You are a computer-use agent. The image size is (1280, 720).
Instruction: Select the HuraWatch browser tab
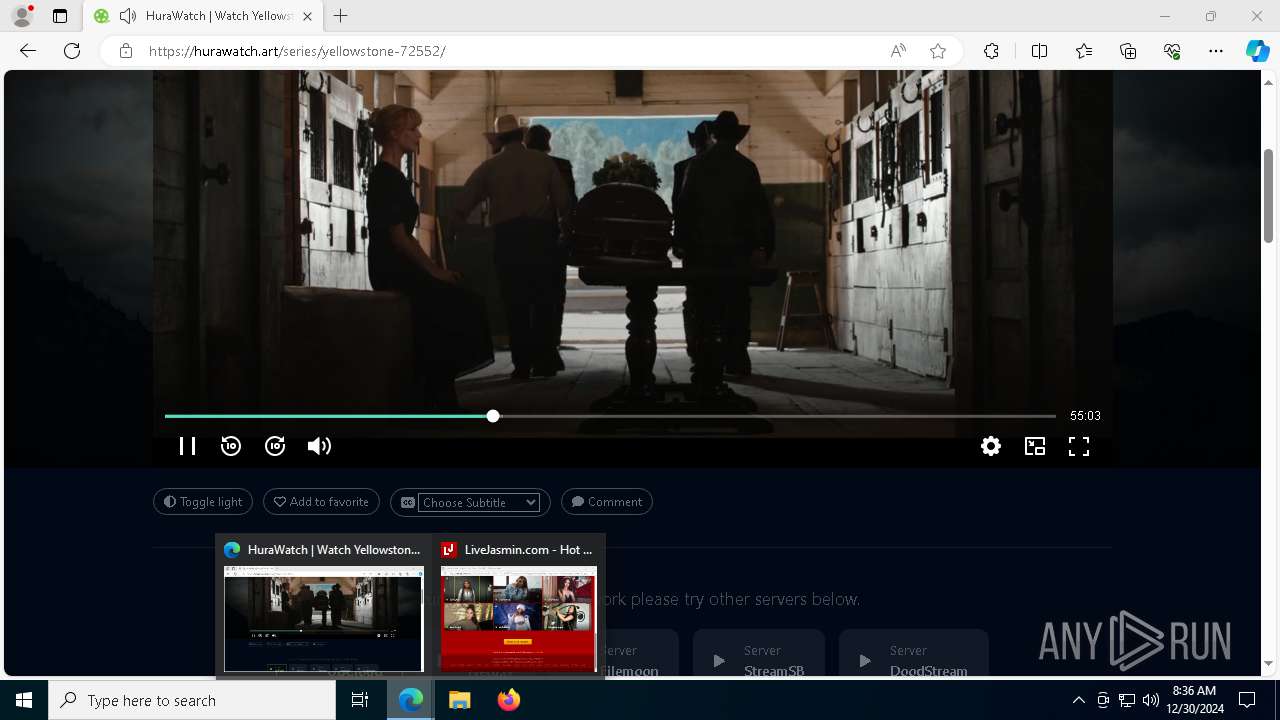click(203, 16)
